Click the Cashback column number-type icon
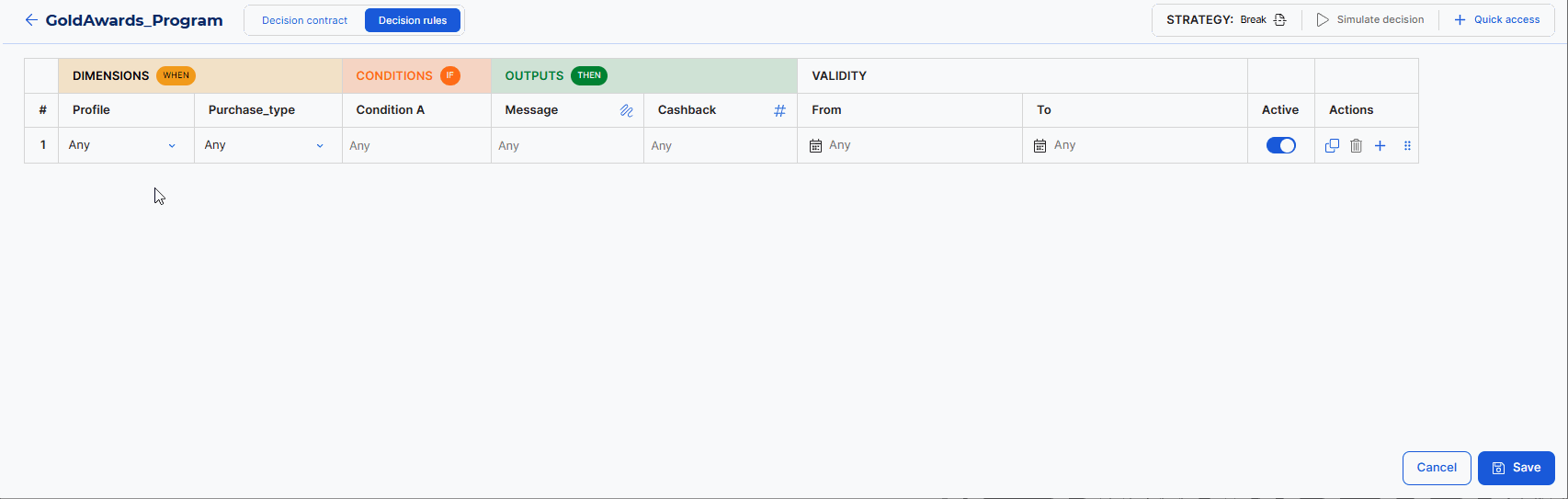1568x499 pixels. pos(779,110)
